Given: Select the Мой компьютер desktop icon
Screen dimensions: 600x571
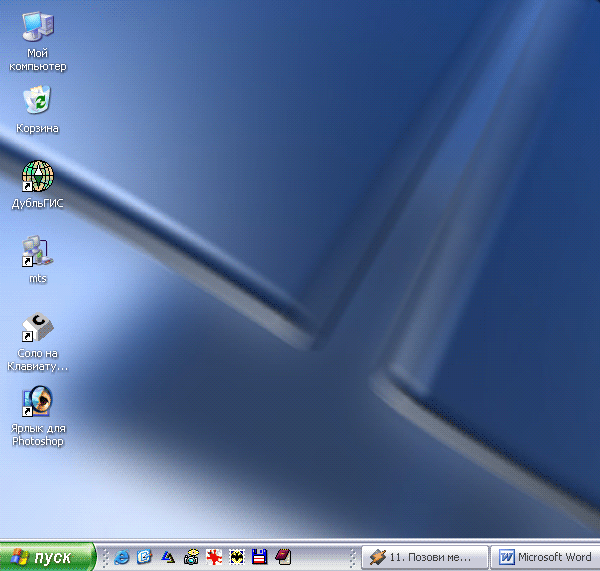Looking at the screenshot, I should [38, 26].
